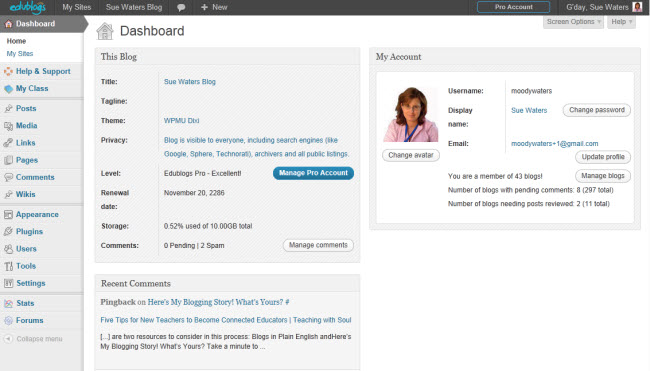Click the Change avatar button
The width and height of the screenshot is (650, 371).
411,155
